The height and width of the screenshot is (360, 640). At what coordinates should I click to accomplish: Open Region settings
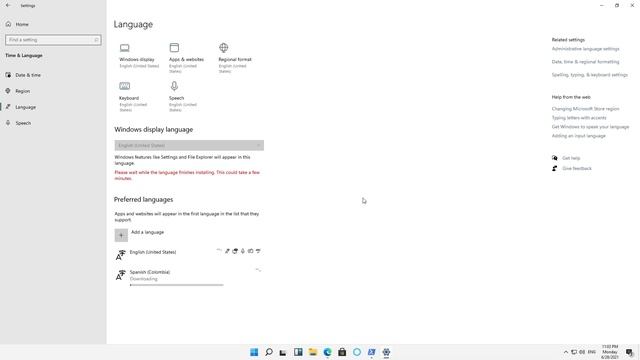(x=22, y=91)
